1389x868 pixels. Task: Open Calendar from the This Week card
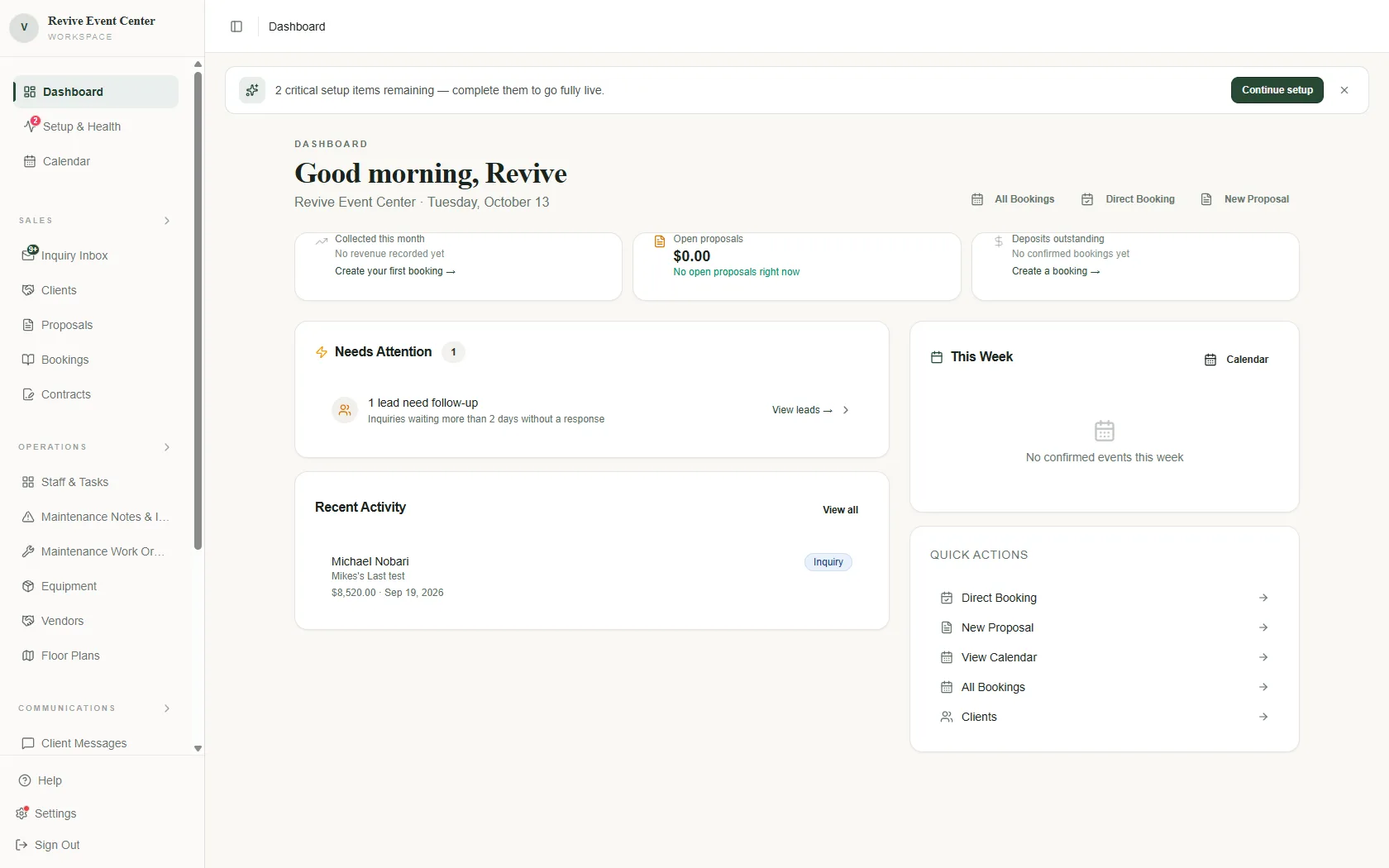point(1237,360)
